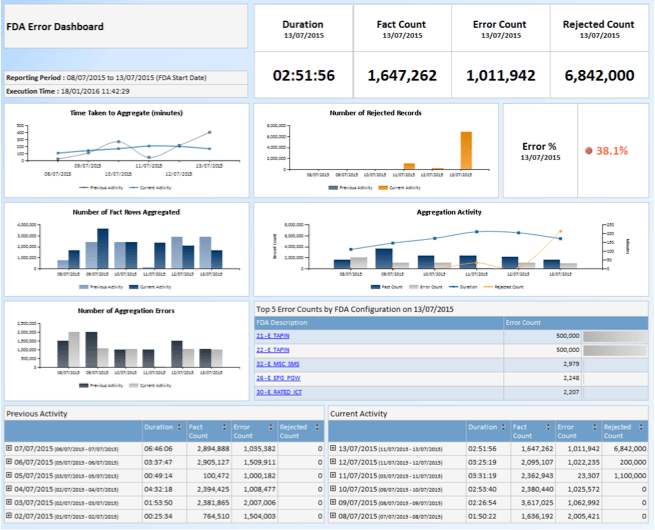Click the tall orange 13/07/2015 bar in Rejected Records chart
The height and width of the screenshot is (530, 655).
tap(466, 151)
